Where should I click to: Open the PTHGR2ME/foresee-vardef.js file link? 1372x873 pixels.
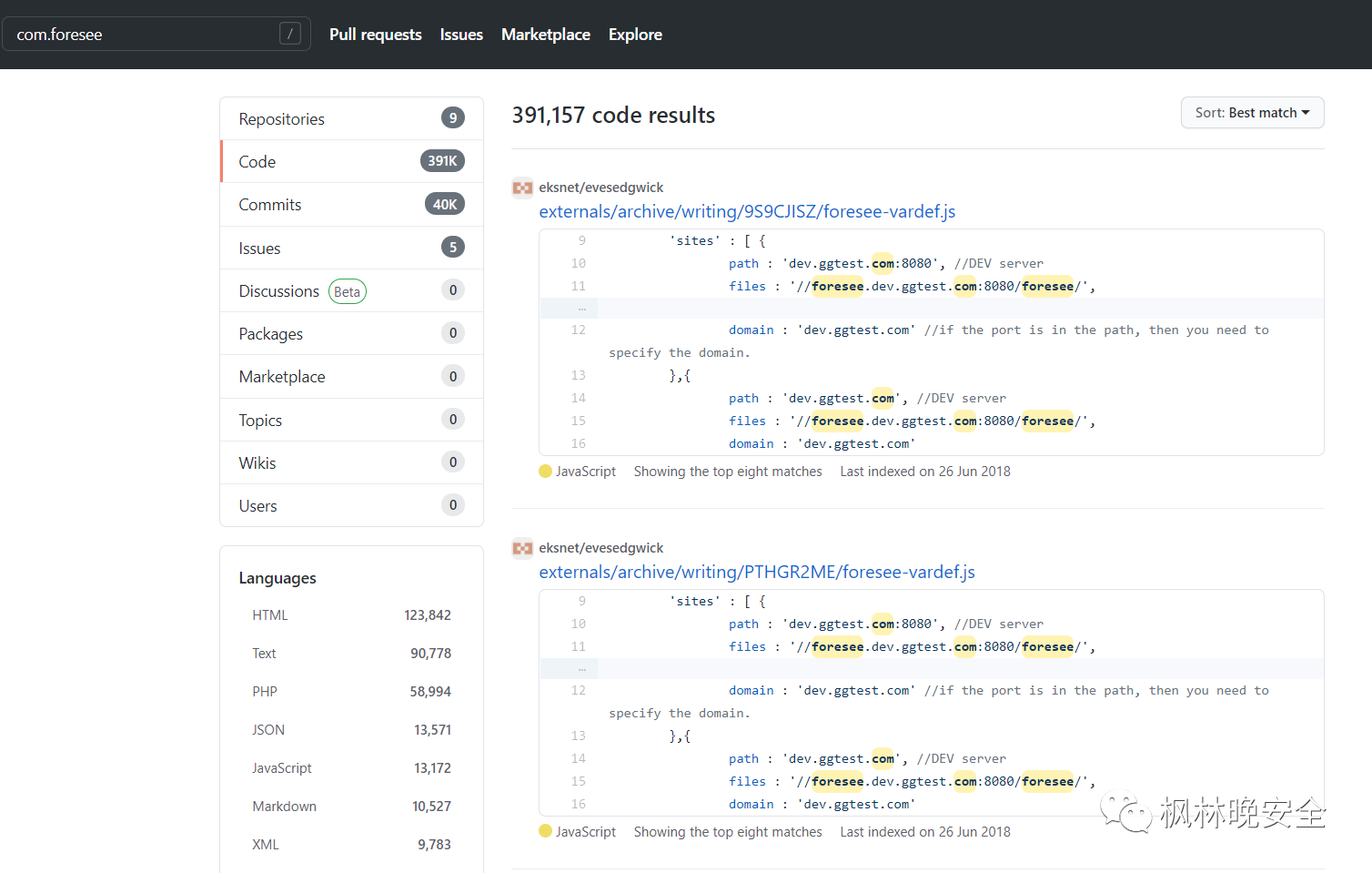(x=757, y=573)
